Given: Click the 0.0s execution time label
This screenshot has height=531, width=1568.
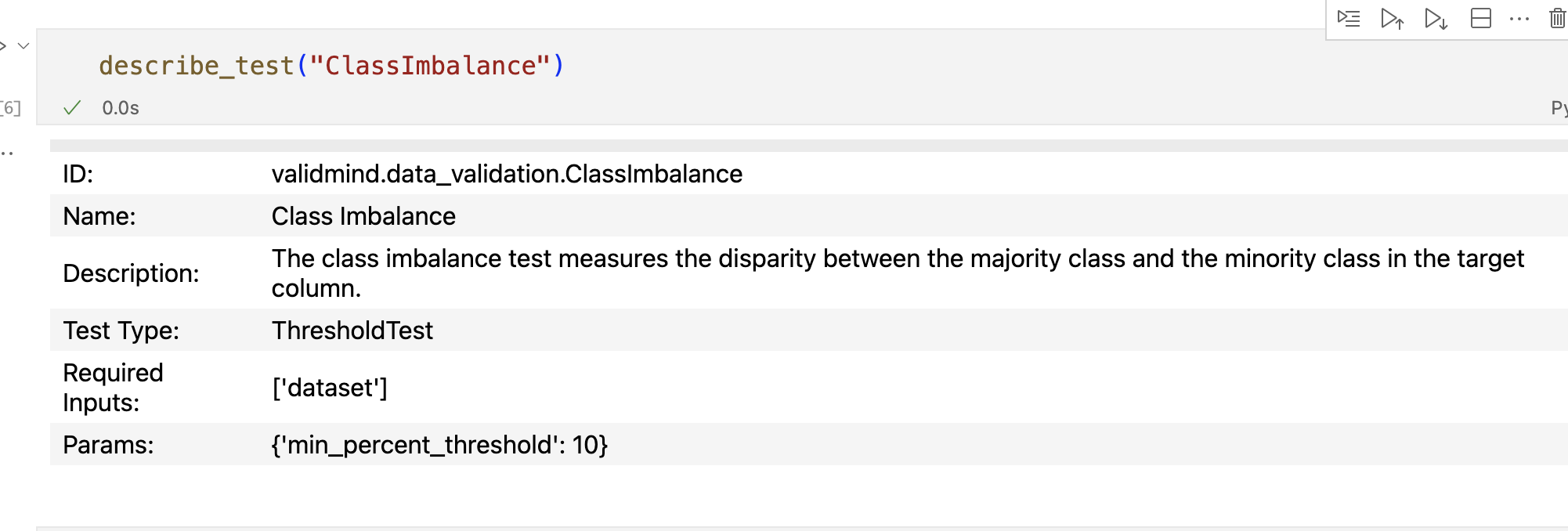Looking at the screenshot, I should (x=119, y=107).
